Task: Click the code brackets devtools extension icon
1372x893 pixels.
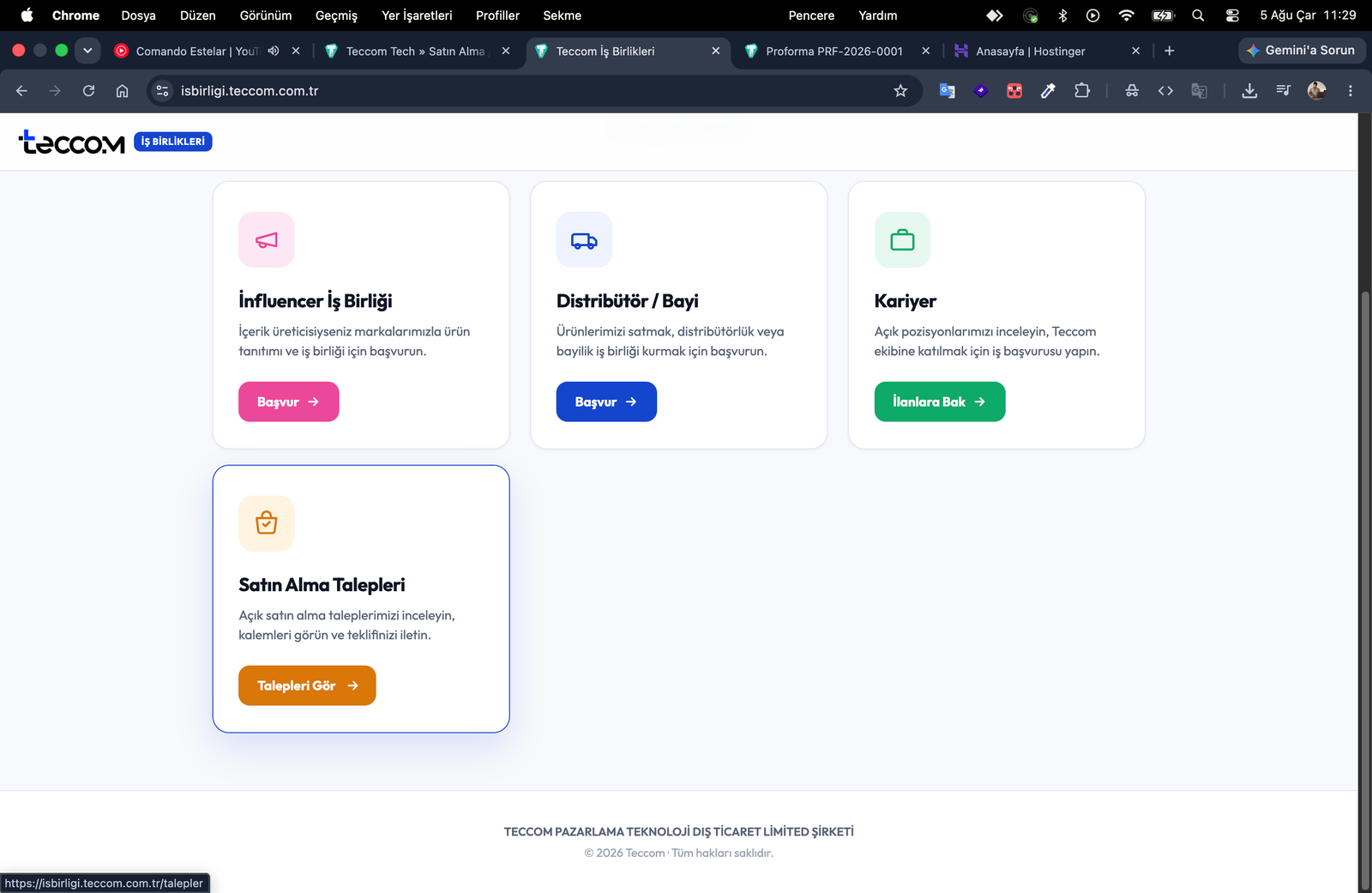Action: pyautogui.click(x=1165, y=91)
